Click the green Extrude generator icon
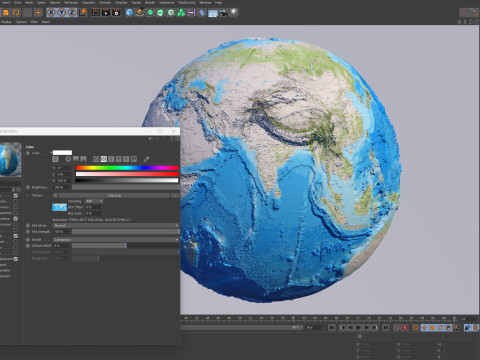480x360 pixels. pos(161,13)
